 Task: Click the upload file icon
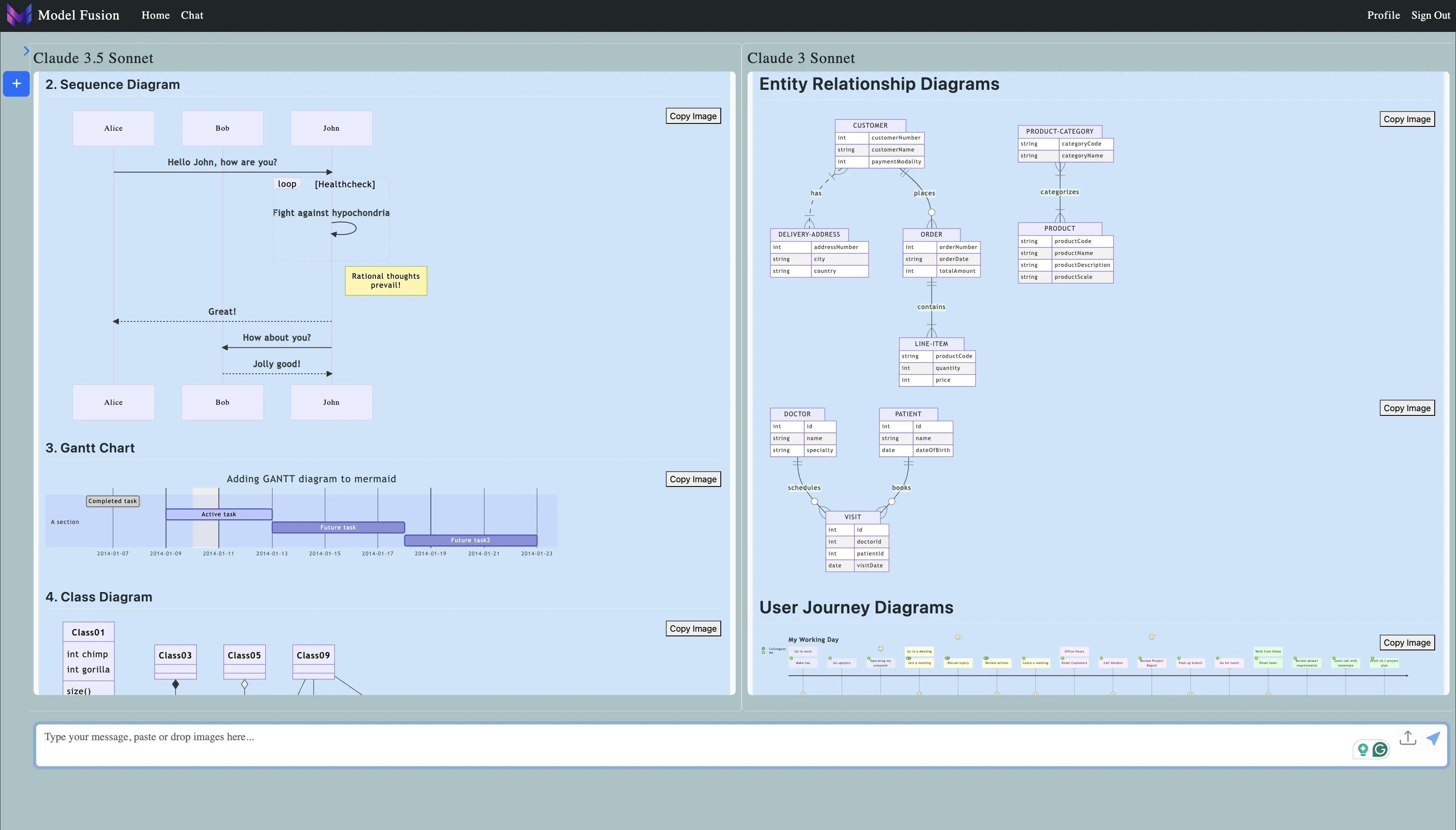click(x=1407, y=738)
